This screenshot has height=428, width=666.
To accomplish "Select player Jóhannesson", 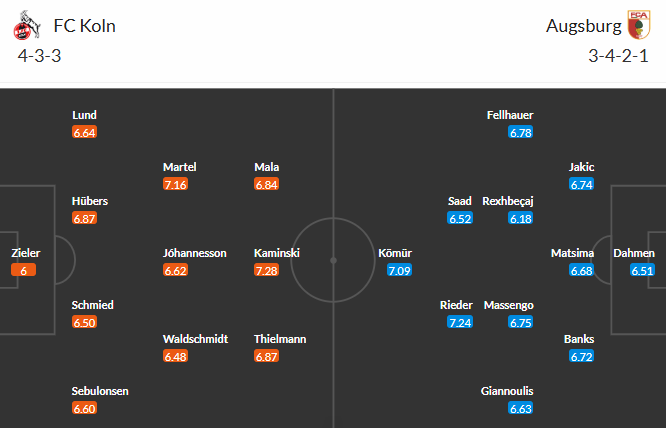I will click(x=194, y=253).
